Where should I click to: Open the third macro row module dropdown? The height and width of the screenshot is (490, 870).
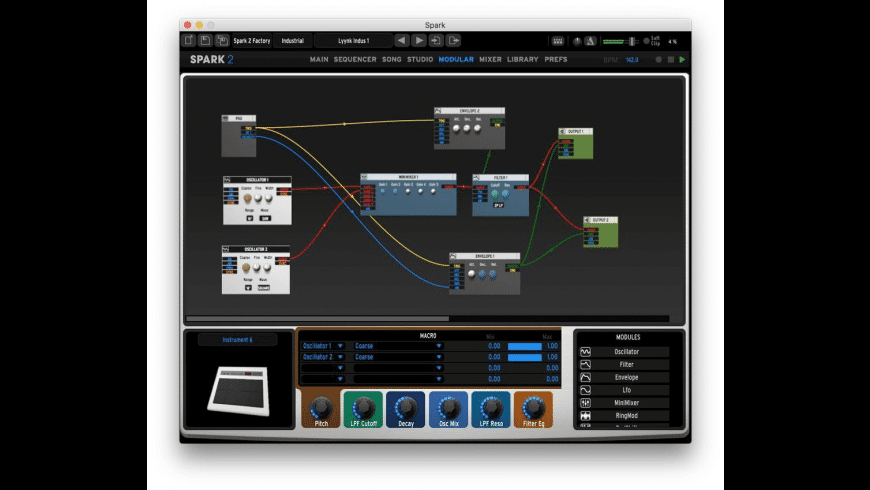[x=323, y=368]
